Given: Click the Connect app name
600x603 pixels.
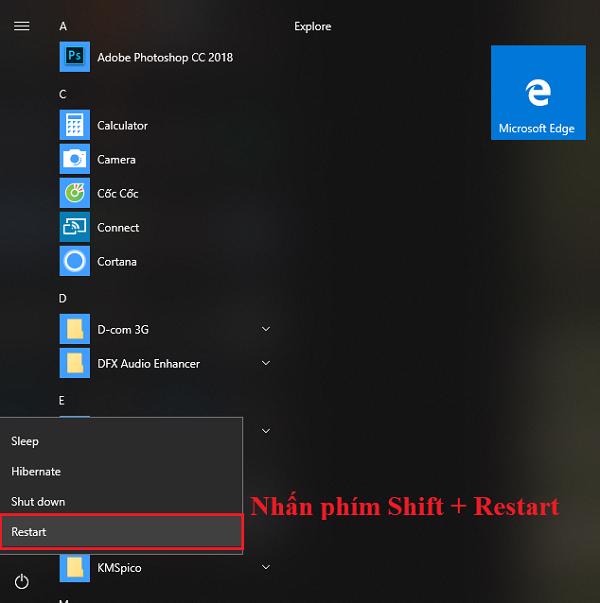Looking at the screenshot, I should point(118,228).
